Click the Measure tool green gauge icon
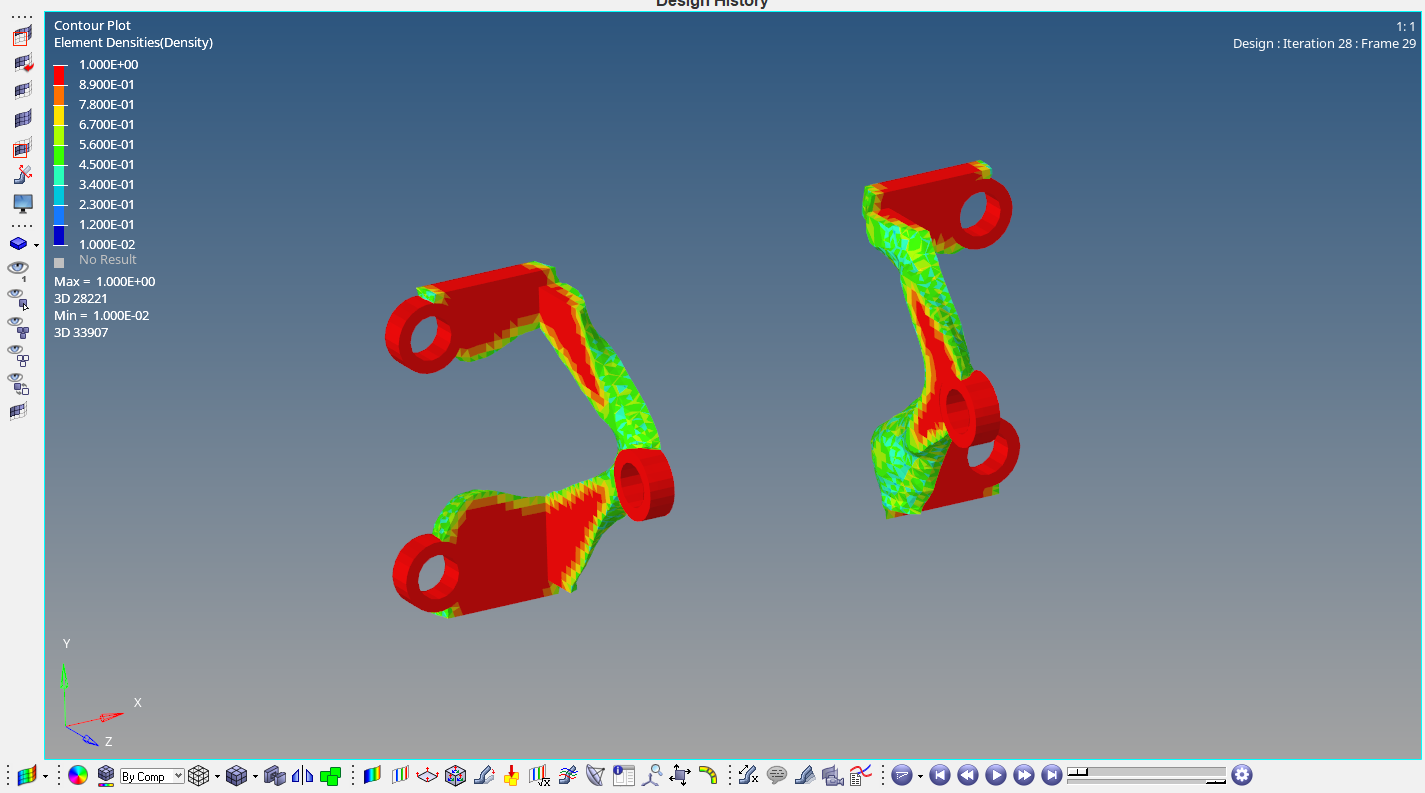Screen dimensions: 1425x793 [x=708, y=775]
